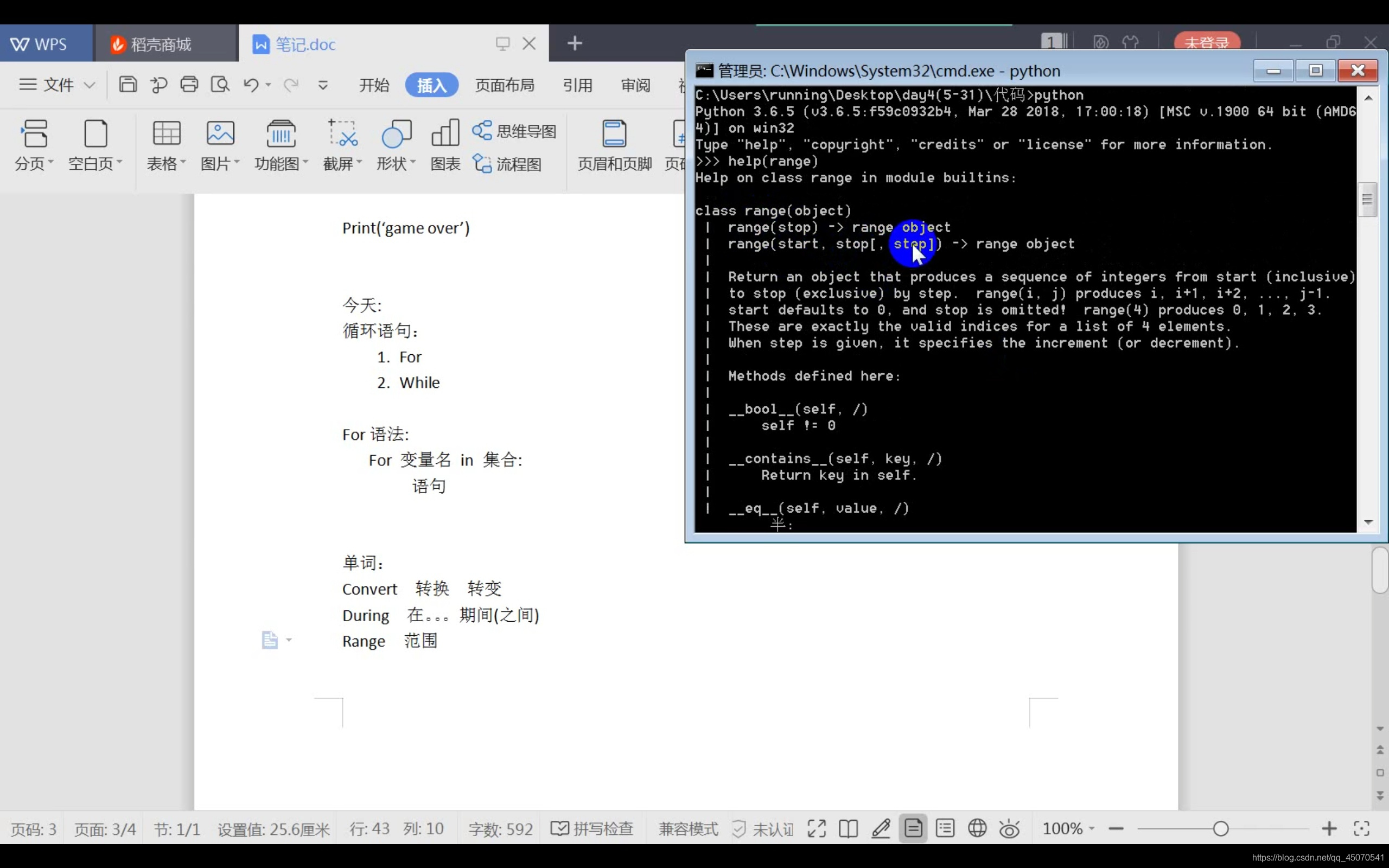Open the 100% zoom level dropdown
Screen dimensions: 1389x868
[1069, 828]
